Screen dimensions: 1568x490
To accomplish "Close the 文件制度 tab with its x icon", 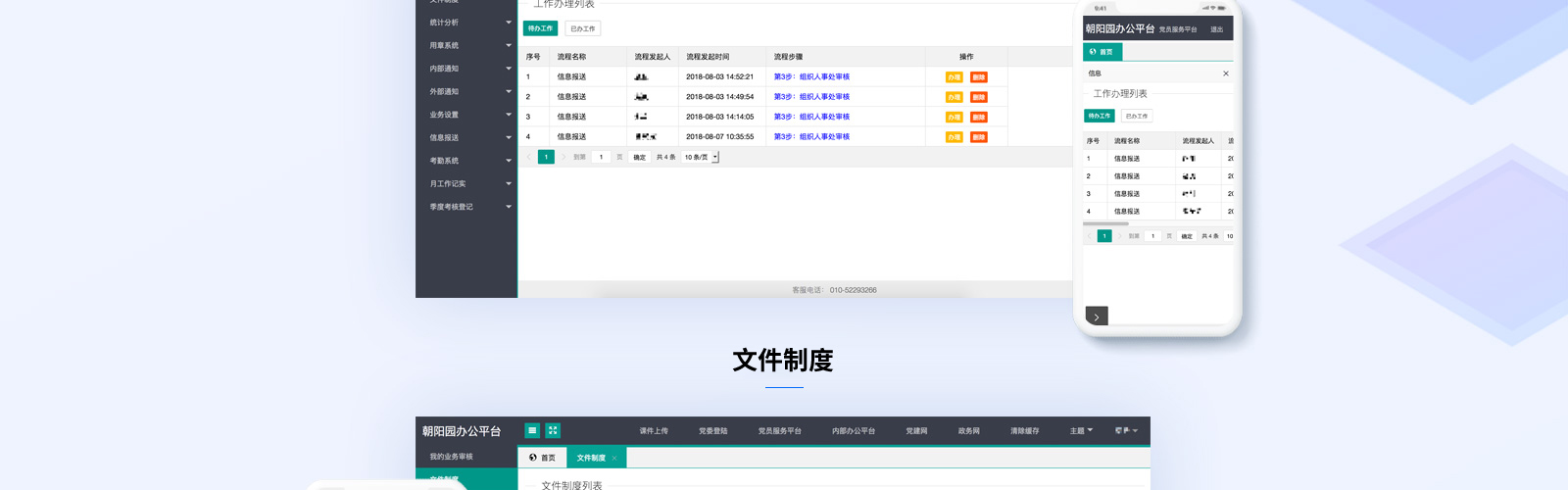I will coord(614,459).
